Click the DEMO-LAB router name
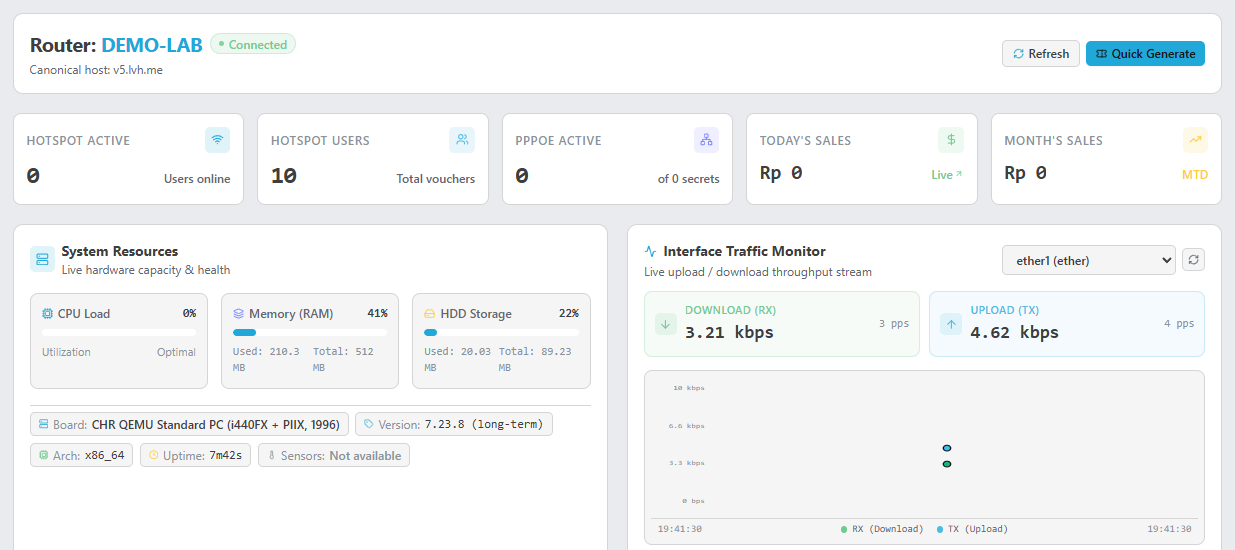The image size is (1235, 550). tap(152, 45)
